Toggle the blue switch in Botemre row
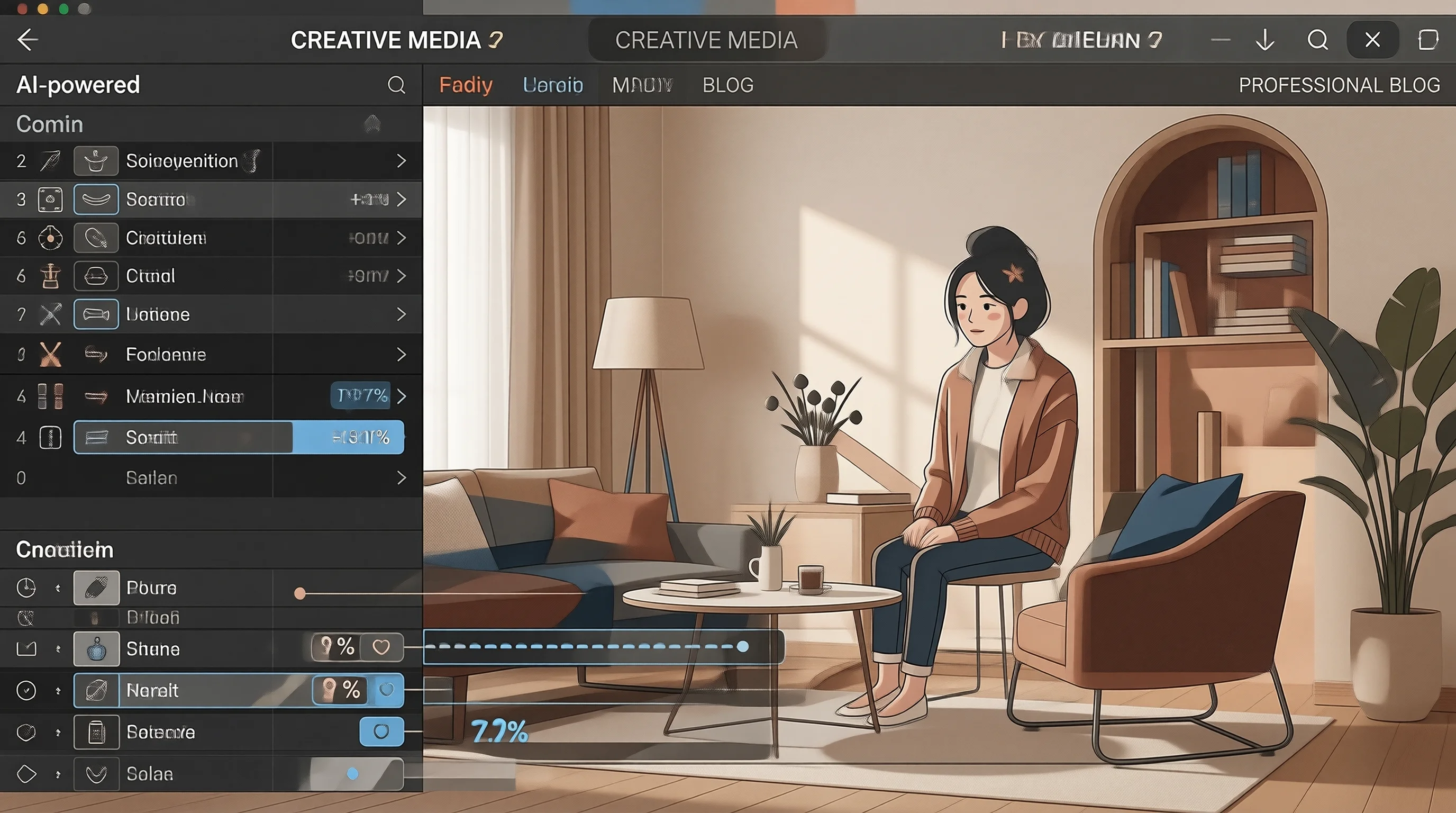This screenshot has width=1456, height=813. pyautogui.click(x=381, y=731)
